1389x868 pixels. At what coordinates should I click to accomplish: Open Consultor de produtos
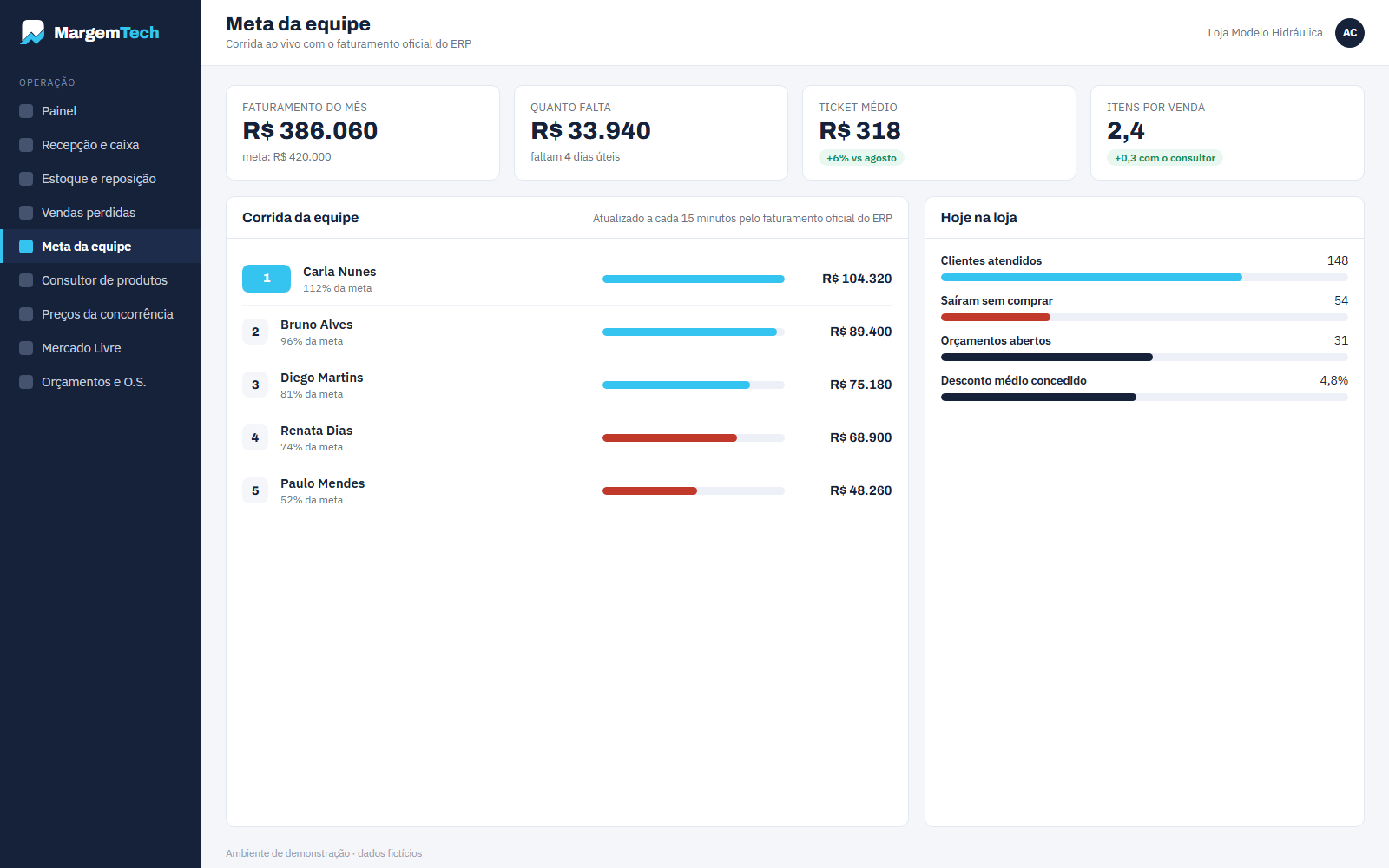pos(101,280)
